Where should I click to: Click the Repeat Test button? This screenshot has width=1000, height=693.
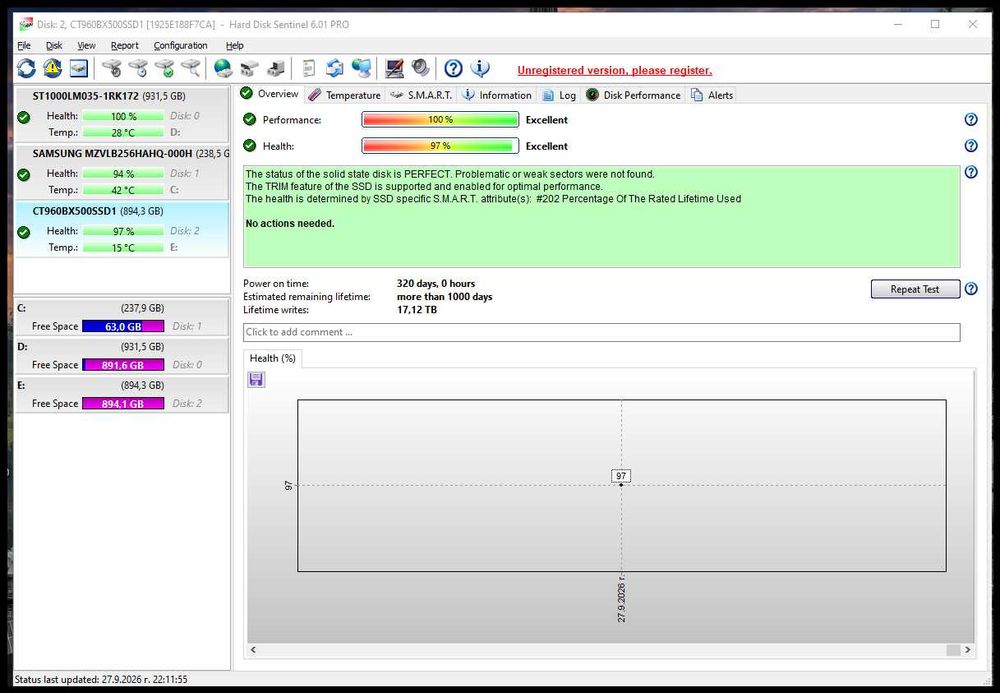(915, 289)
